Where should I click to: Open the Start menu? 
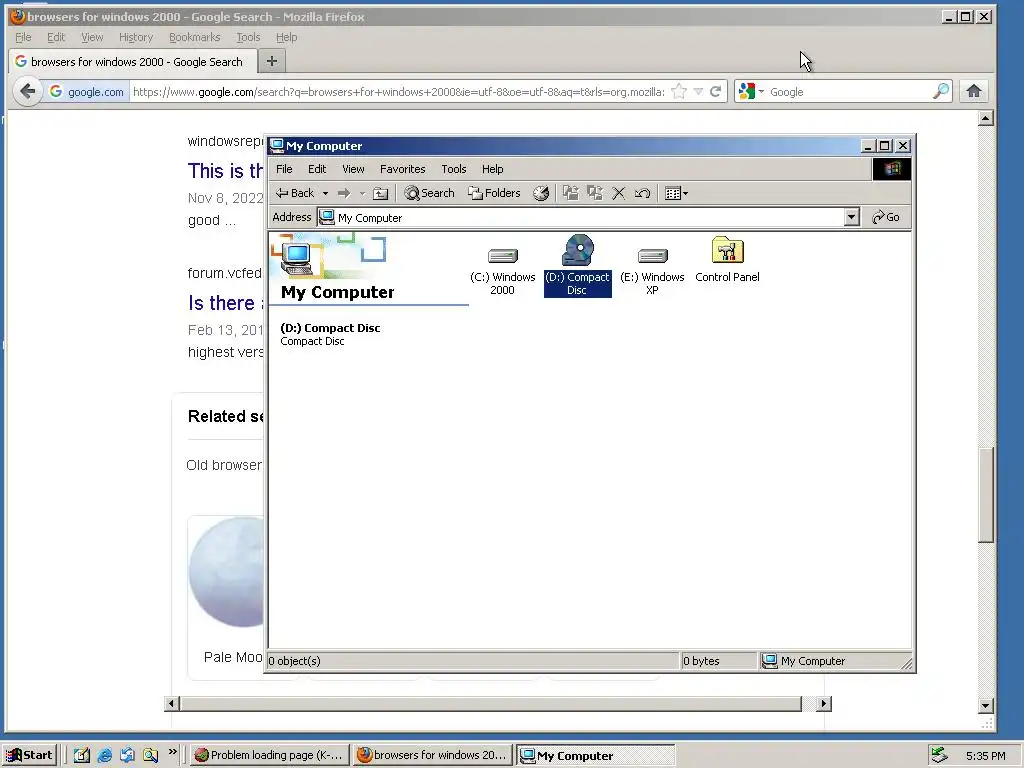click(30, 756)
